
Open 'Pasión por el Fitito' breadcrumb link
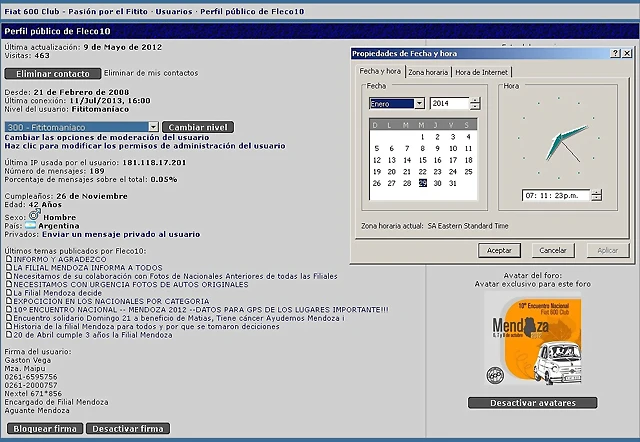[108, 11]
